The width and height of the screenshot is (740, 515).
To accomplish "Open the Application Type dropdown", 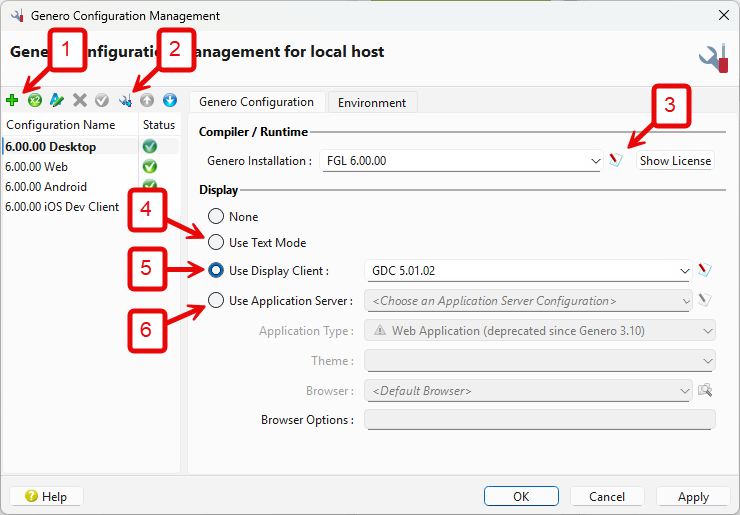I will tap(540, 330).
